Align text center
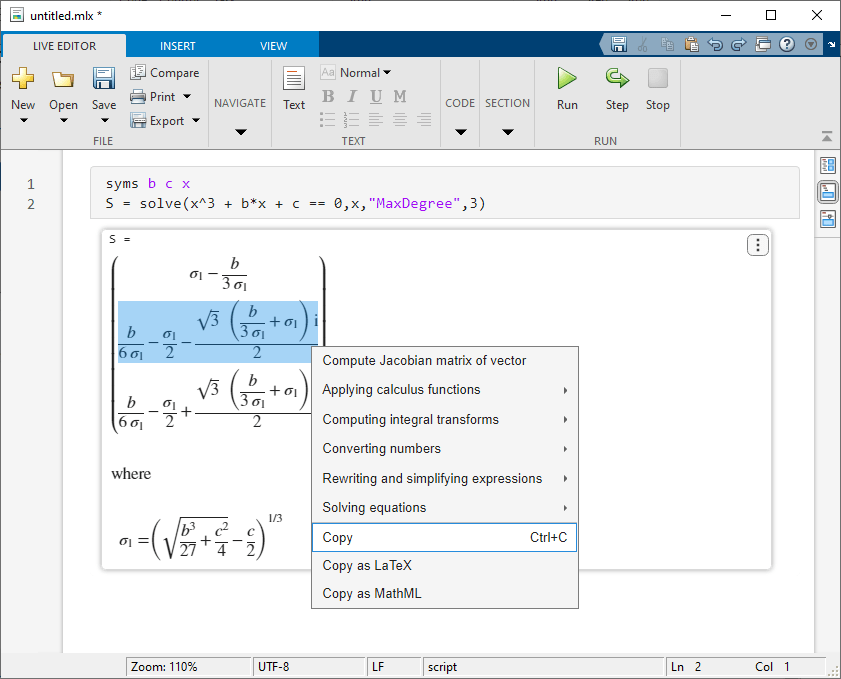The image size is (841, 679). pyautogui.click(x=400, y=120)
